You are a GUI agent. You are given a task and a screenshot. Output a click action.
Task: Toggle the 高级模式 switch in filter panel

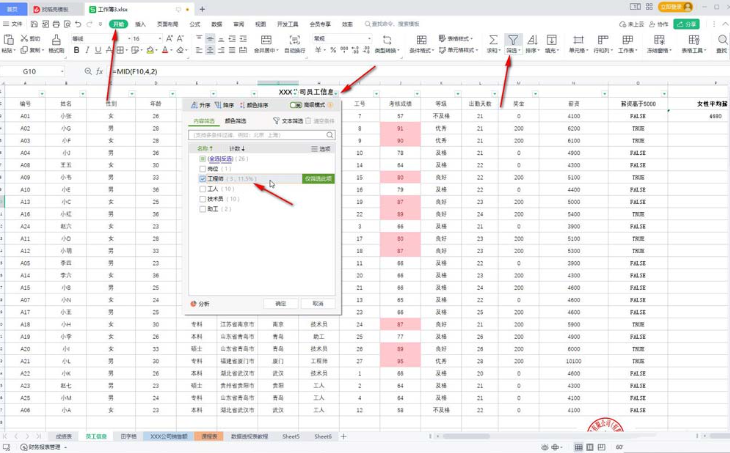(296, 105)
